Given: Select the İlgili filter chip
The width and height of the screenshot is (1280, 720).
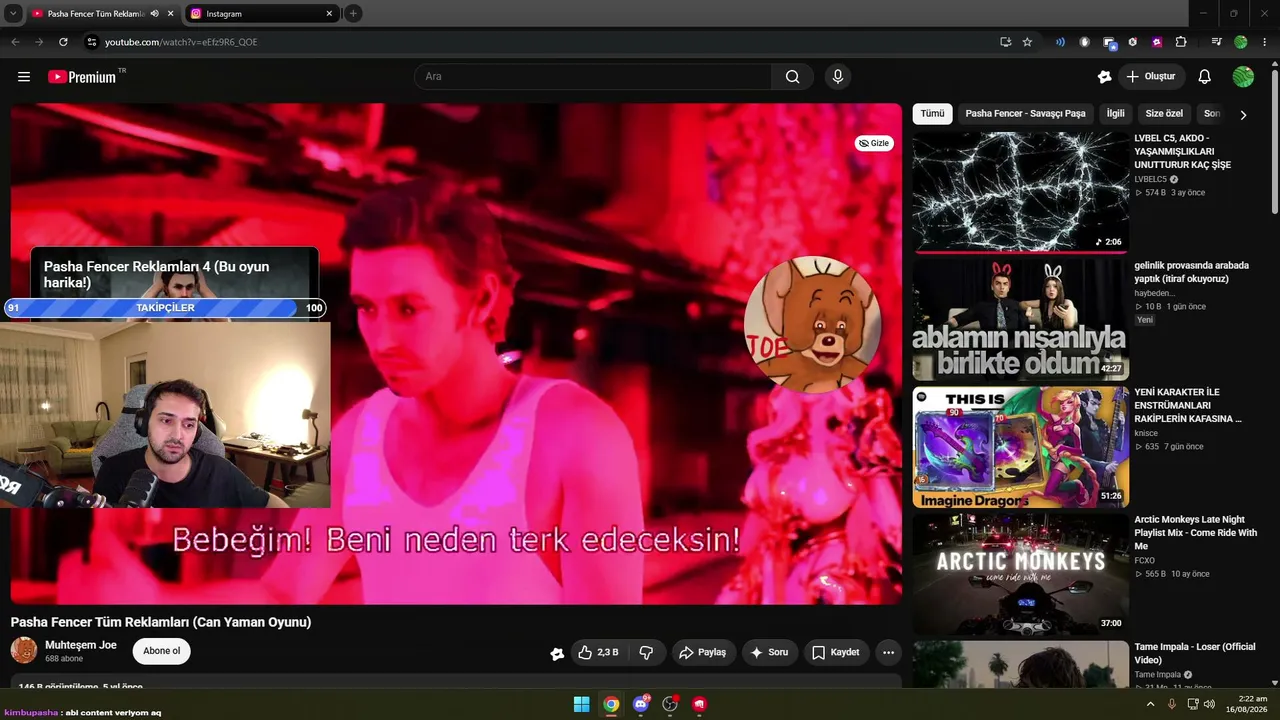Looking at the screenshot, I should click(1115, 114).
